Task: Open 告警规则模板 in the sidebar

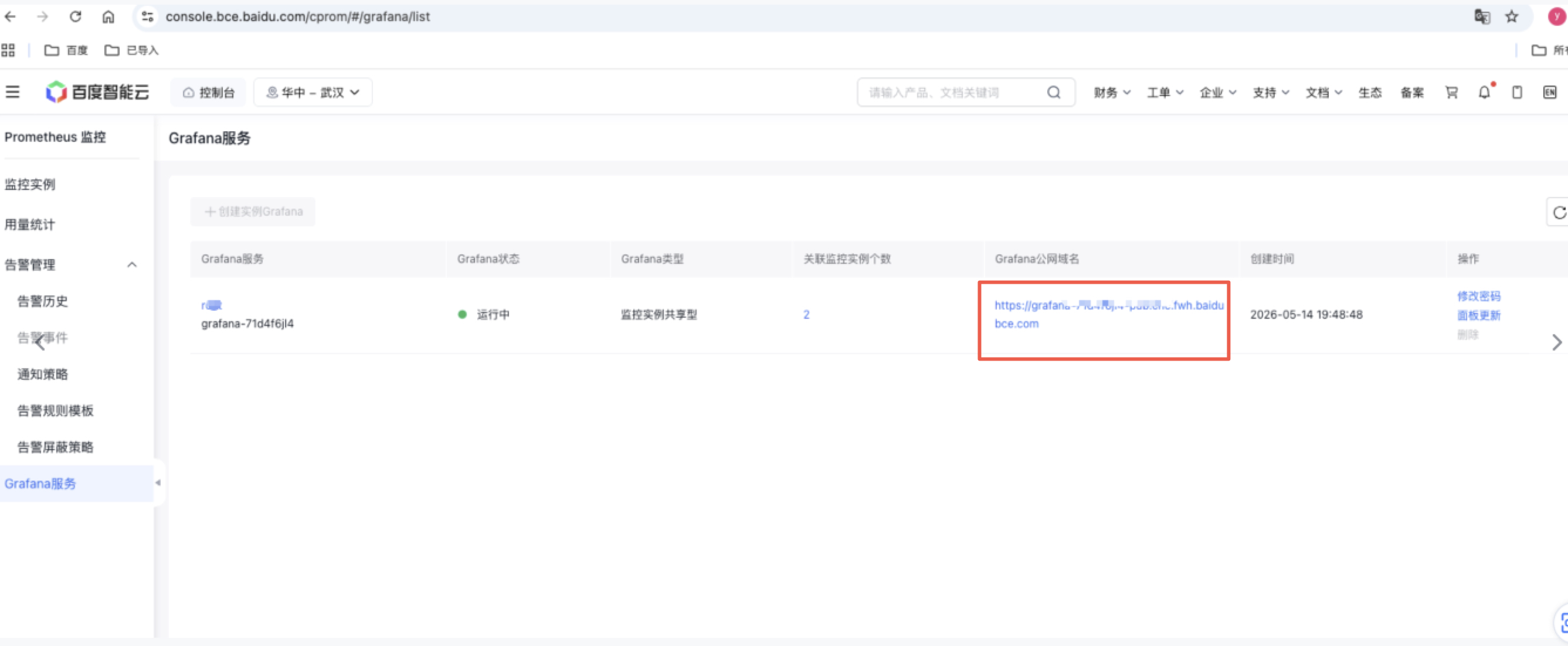Action: pos(55,410)
